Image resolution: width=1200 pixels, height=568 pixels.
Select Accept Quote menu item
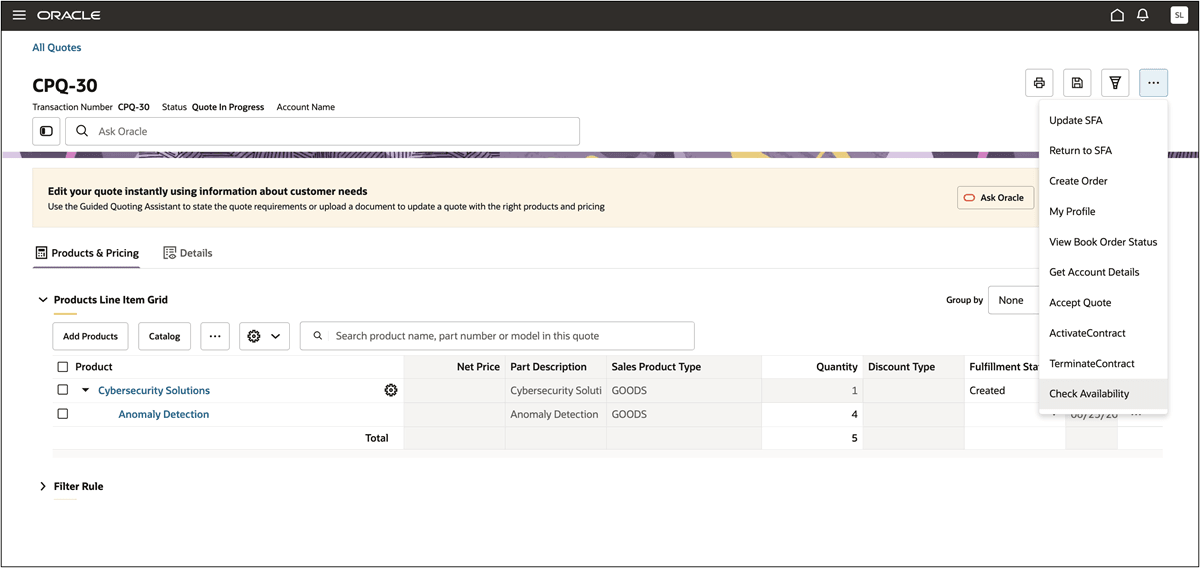click(1103, 302)
